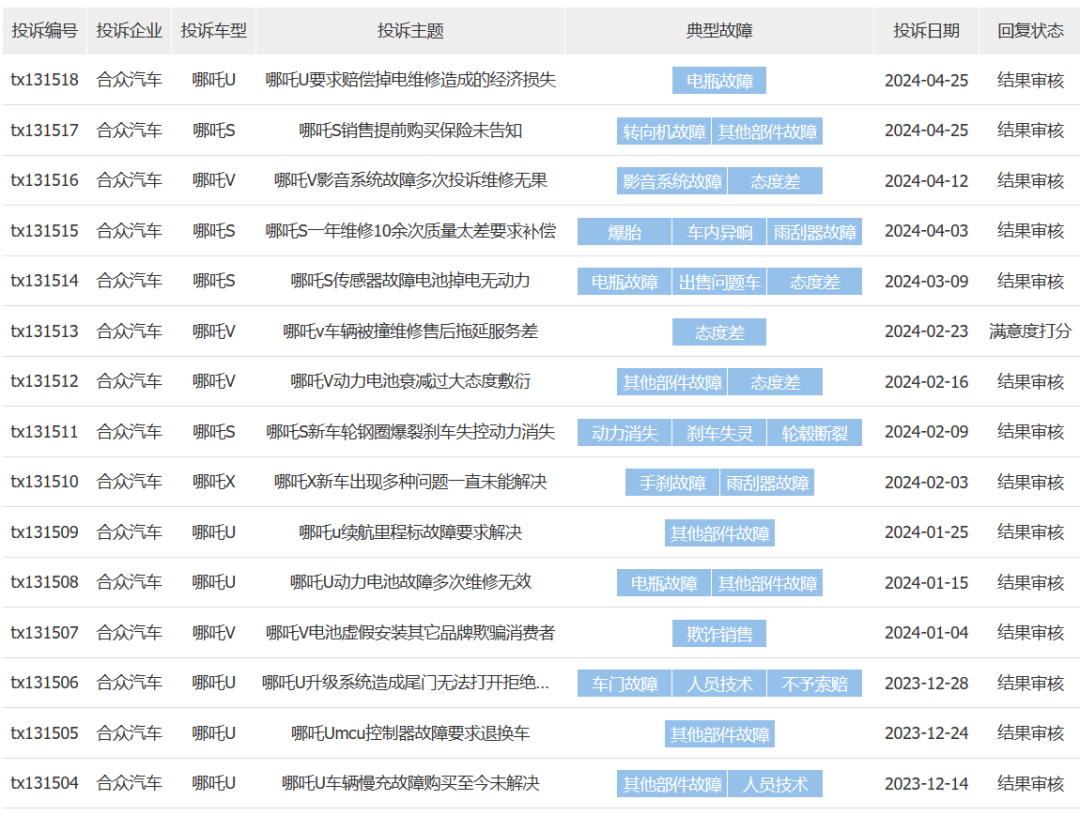Open complaint 哪吒X新车出现多种问题一直未能解决
The image size is (1080, 816).
(410, 482)
